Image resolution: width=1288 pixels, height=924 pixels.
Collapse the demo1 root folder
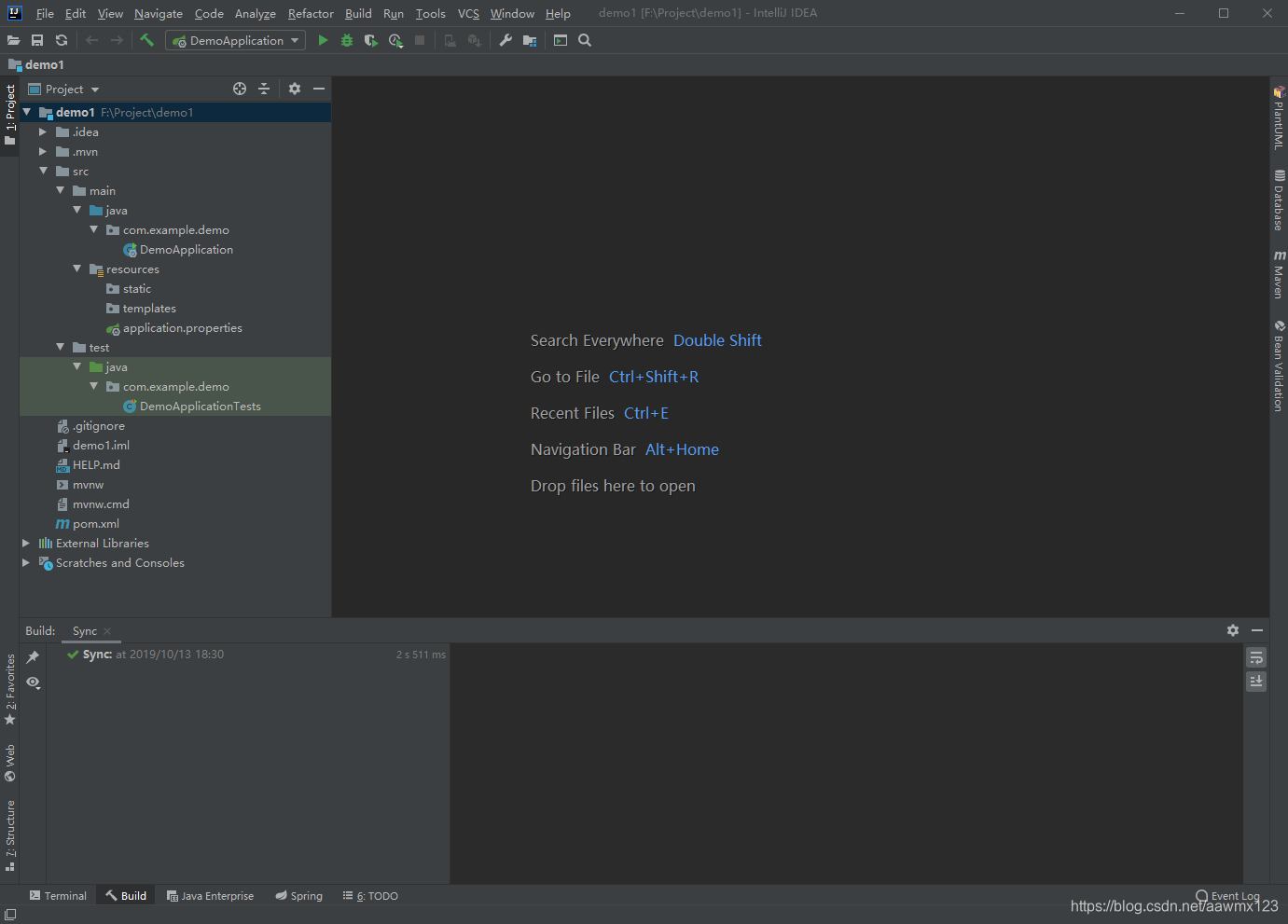click(27, 112)
